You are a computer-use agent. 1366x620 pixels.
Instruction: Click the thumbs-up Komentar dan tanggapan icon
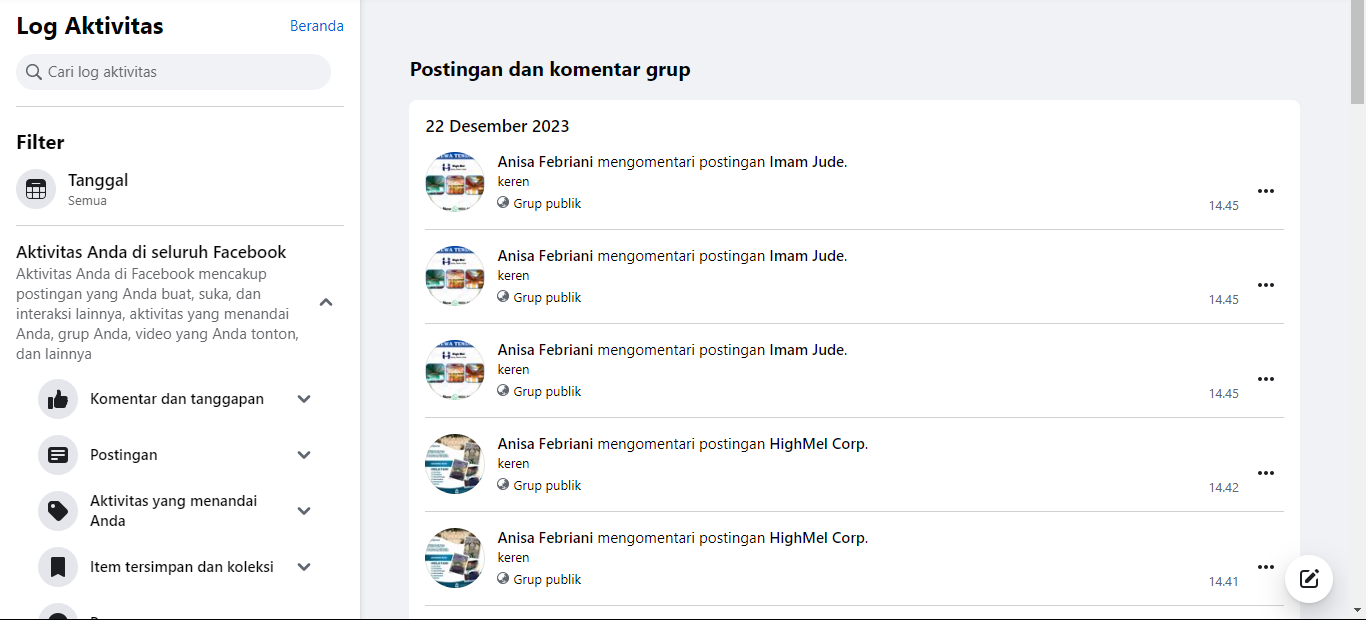point(58,399)
